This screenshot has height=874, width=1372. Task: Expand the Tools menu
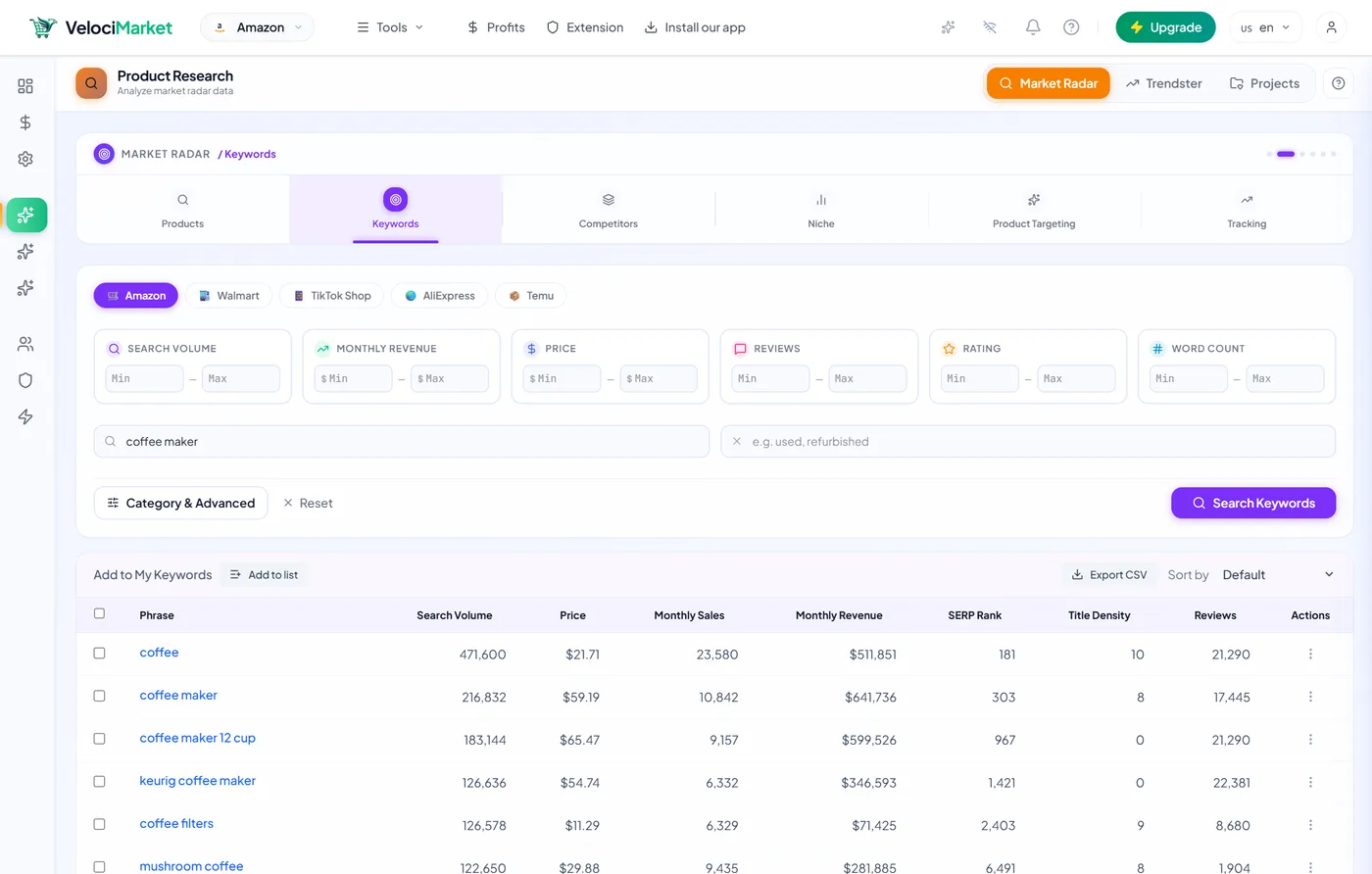390,27
